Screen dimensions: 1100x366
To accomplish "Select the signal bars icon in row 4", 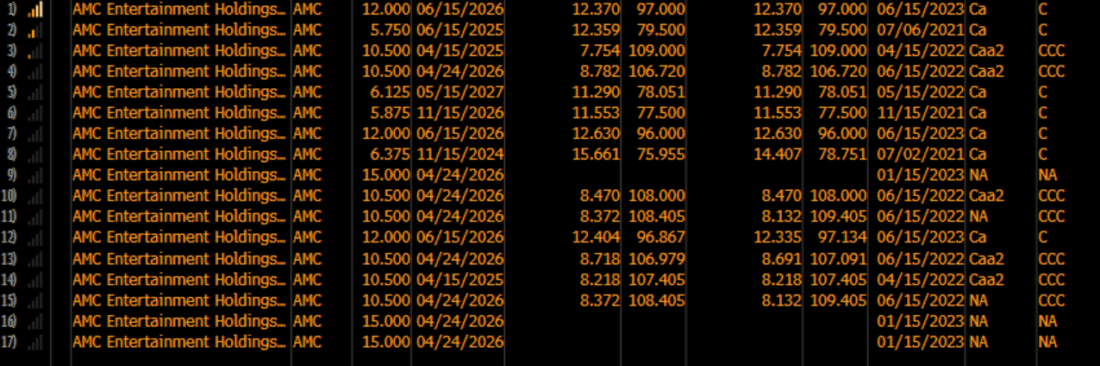I will 35,72.
